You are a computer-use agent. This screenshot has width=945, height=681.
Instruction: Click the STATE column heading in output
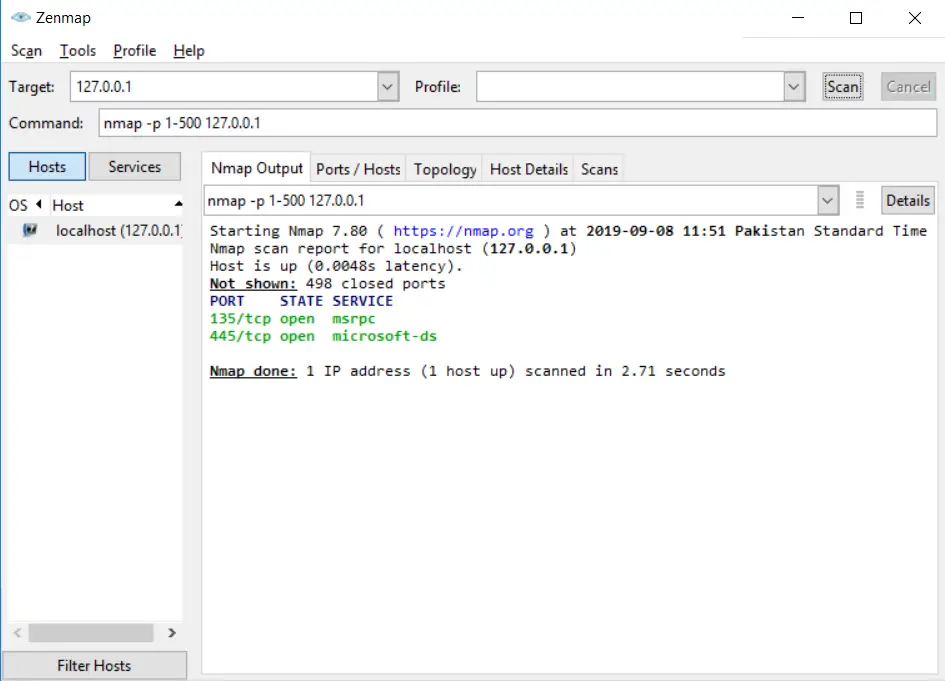301,301
